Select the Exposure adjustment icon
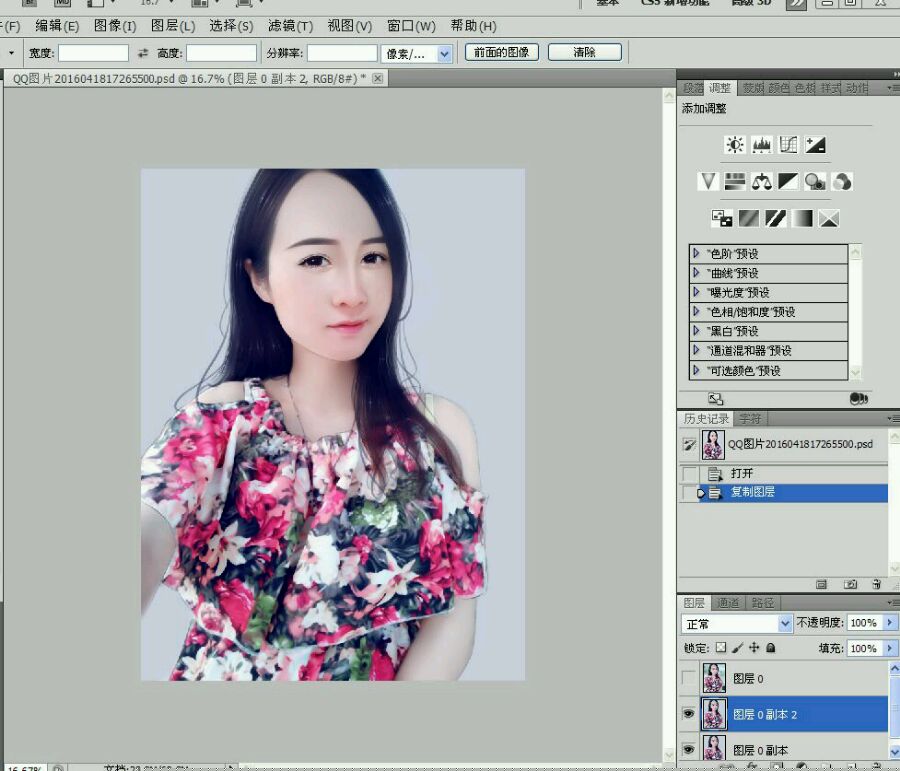The width and height of the screenshot is (900, 771). click(814, 144)
